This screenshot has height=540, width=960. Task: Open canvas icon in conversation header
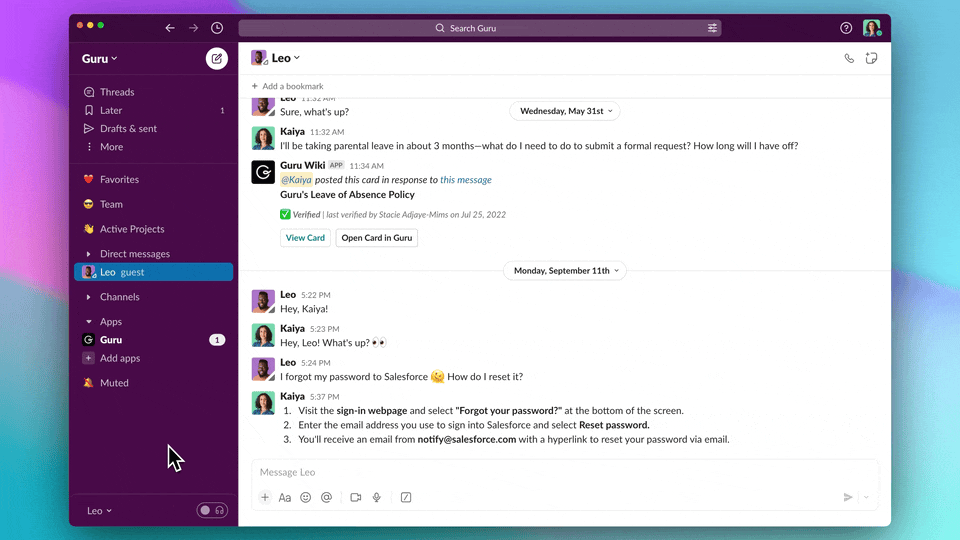[871, 59]
